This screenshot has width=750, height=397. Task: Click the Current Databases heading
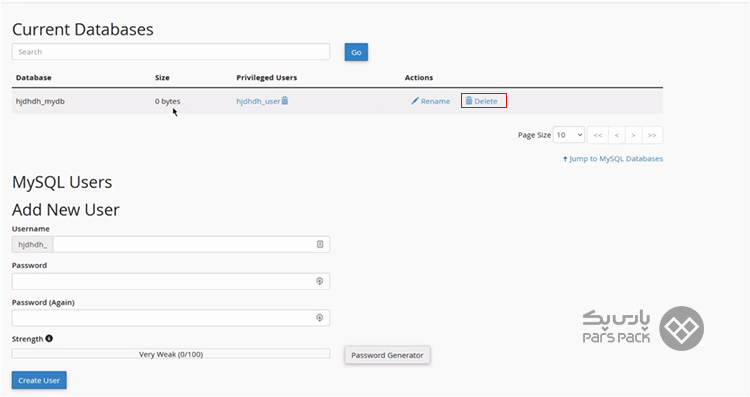(83, 30)
